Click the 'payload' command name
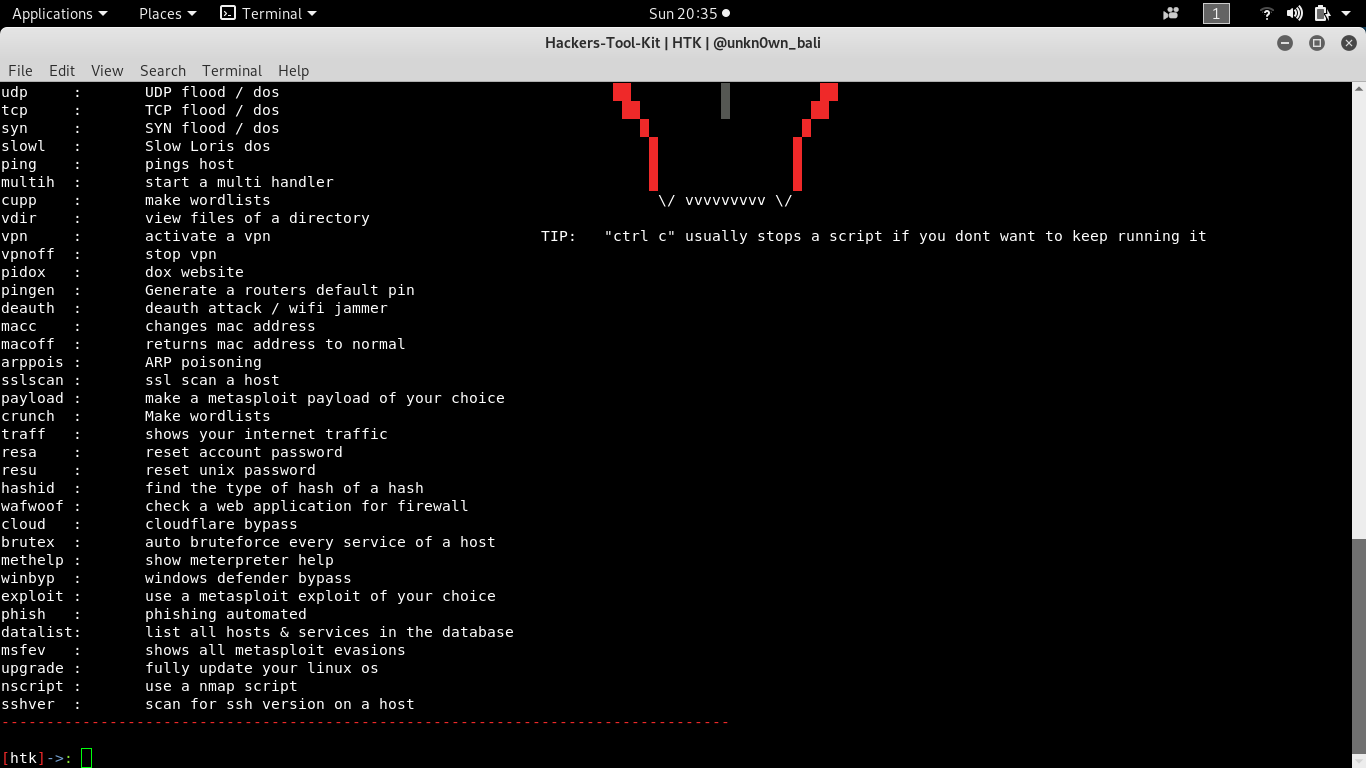1366x768 pixels. (32, 398)
